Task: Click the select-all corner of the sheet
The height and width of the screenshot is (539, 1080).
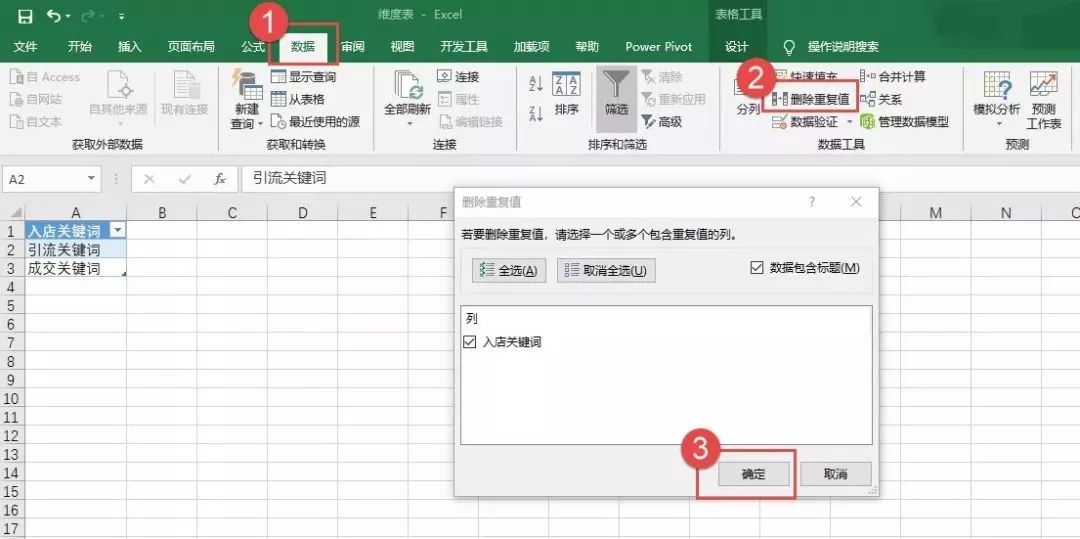Action: click(x=12, y=213)
